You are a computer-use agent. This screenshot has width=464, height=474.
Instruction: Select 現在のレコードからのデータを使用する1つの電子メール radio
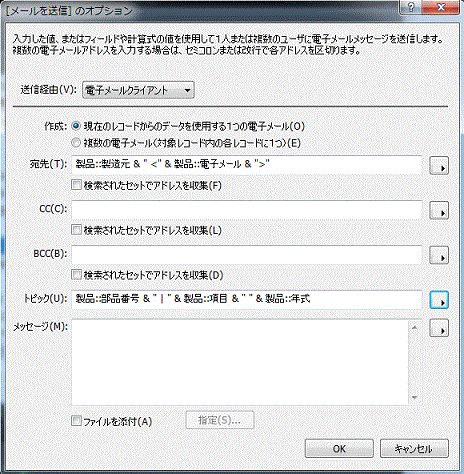[x=76, y=126]
